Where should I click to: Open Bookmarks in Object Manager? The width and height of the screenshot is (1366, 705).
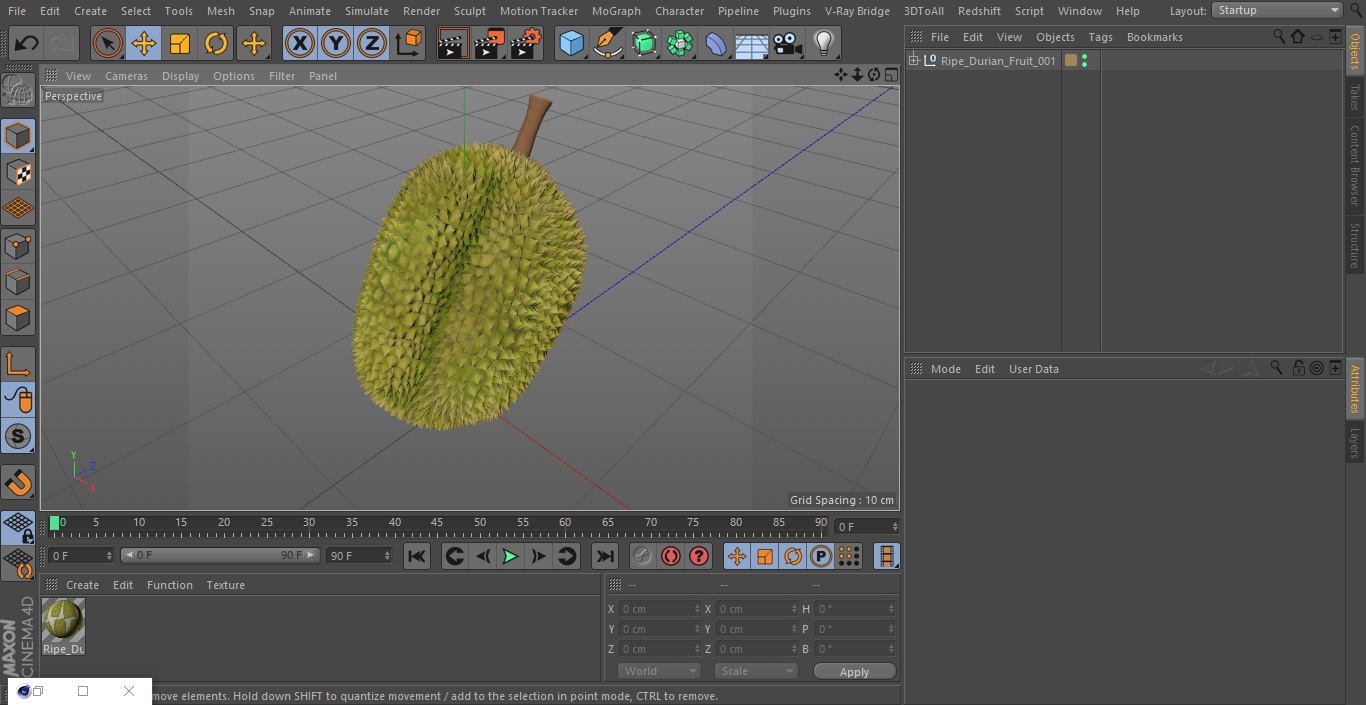[x=1154, y=37]
